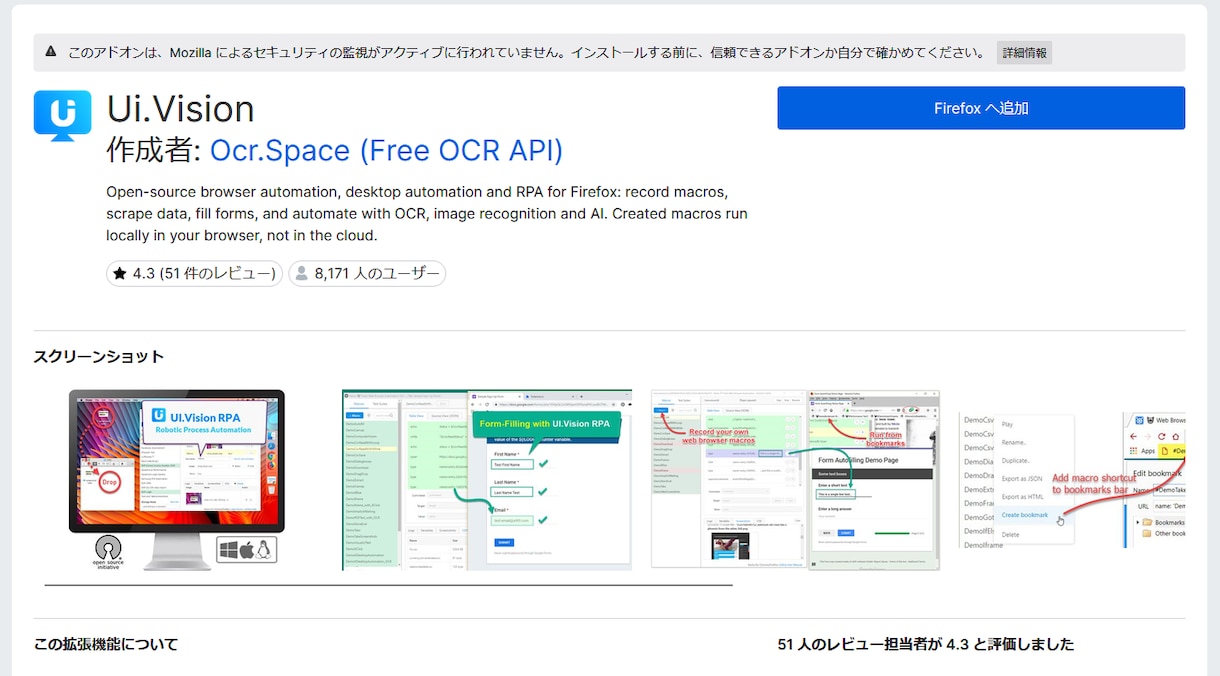This screenshot has width=1220, height=676.
Task: Open the Form-Filling with UI.Vision RPA screenshot
Action: tap(487, 480)
